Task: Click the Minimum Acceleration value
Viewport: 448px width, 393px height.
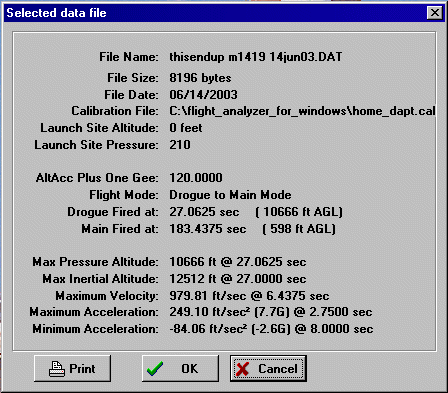Action: point(271,329)
